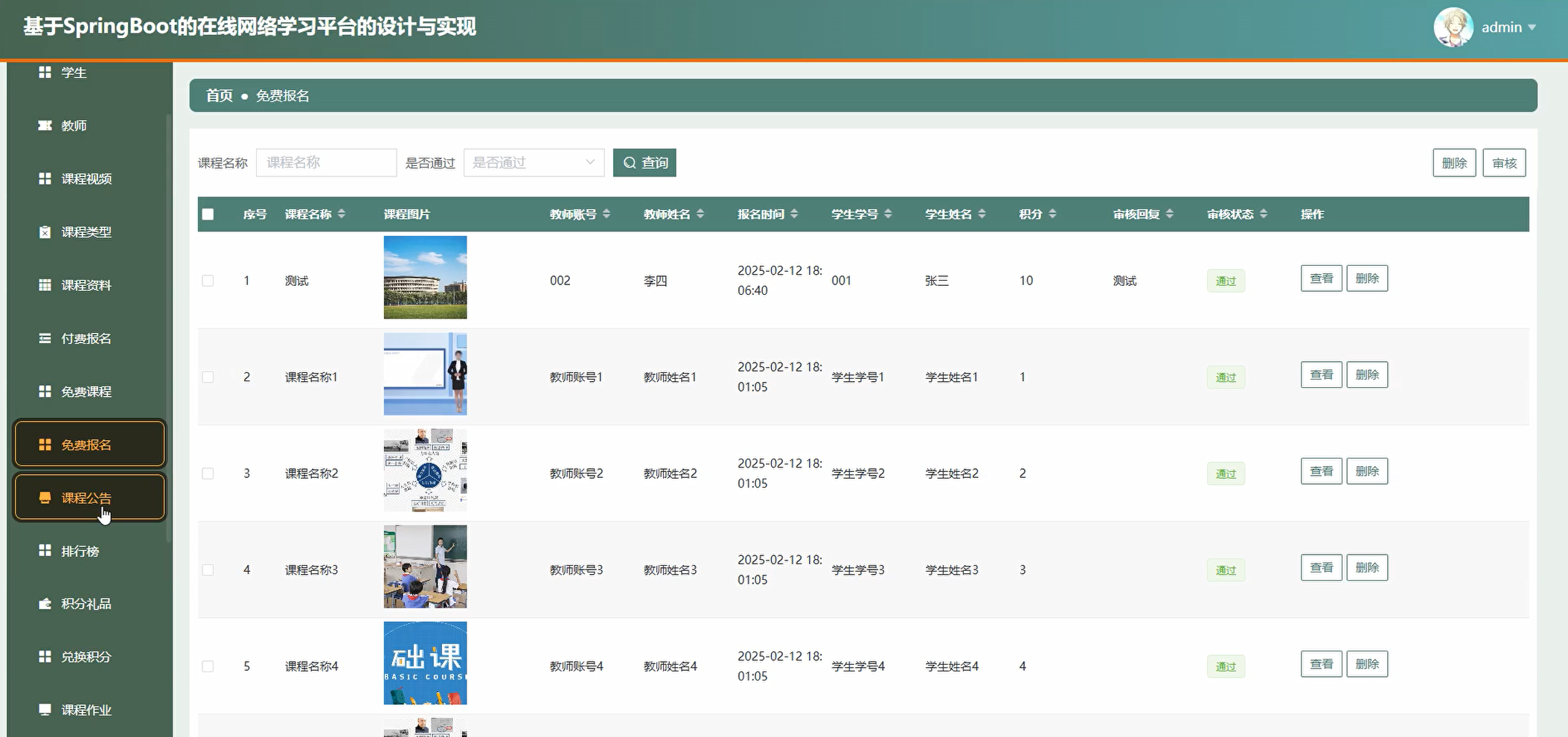Click the top 删除 batch delete button
1568x737 pixels.
[x=1454, y=163]
